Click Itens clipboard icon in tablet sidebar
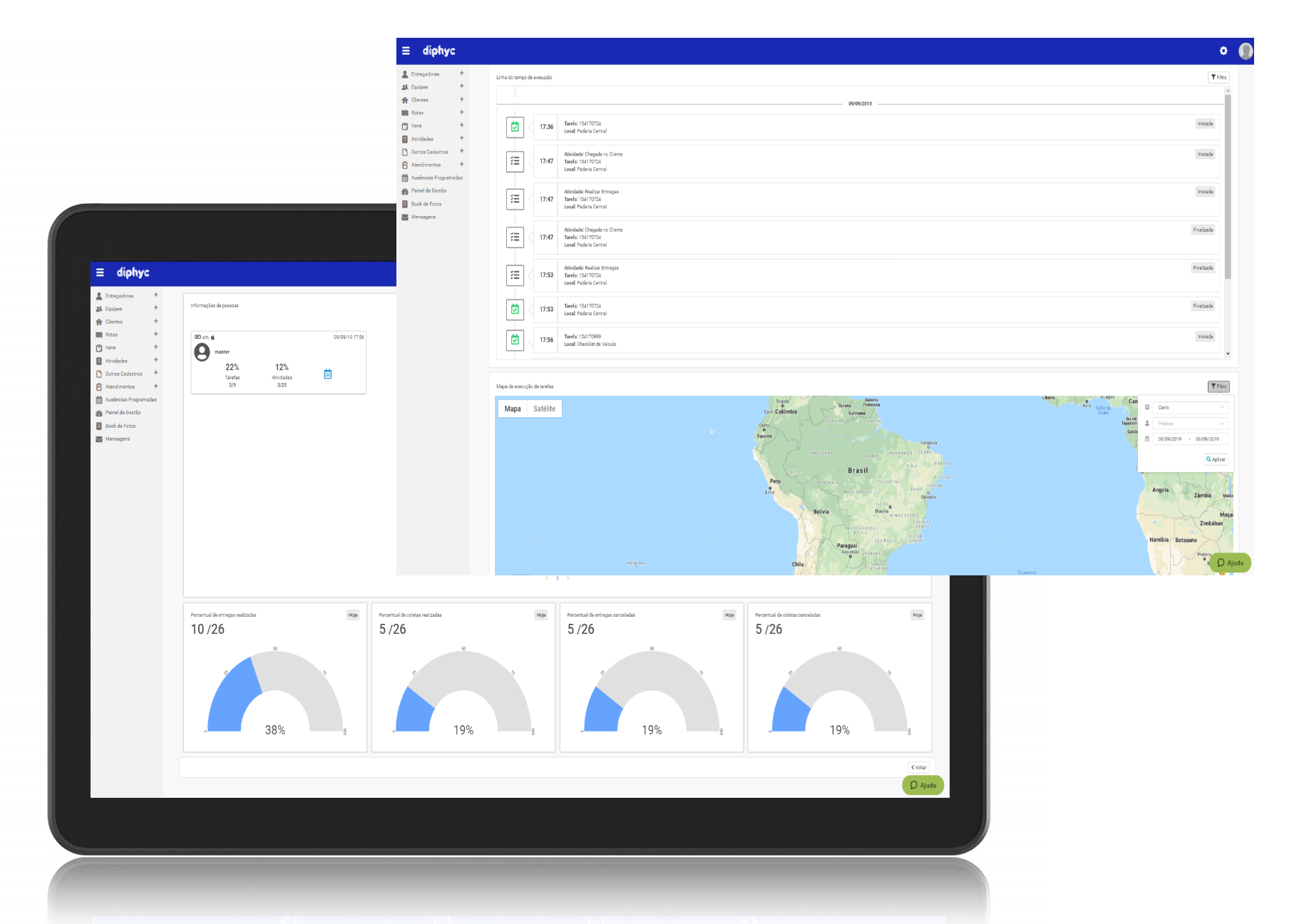Screen dimensions: 1299x924 [x=99, y=348]
